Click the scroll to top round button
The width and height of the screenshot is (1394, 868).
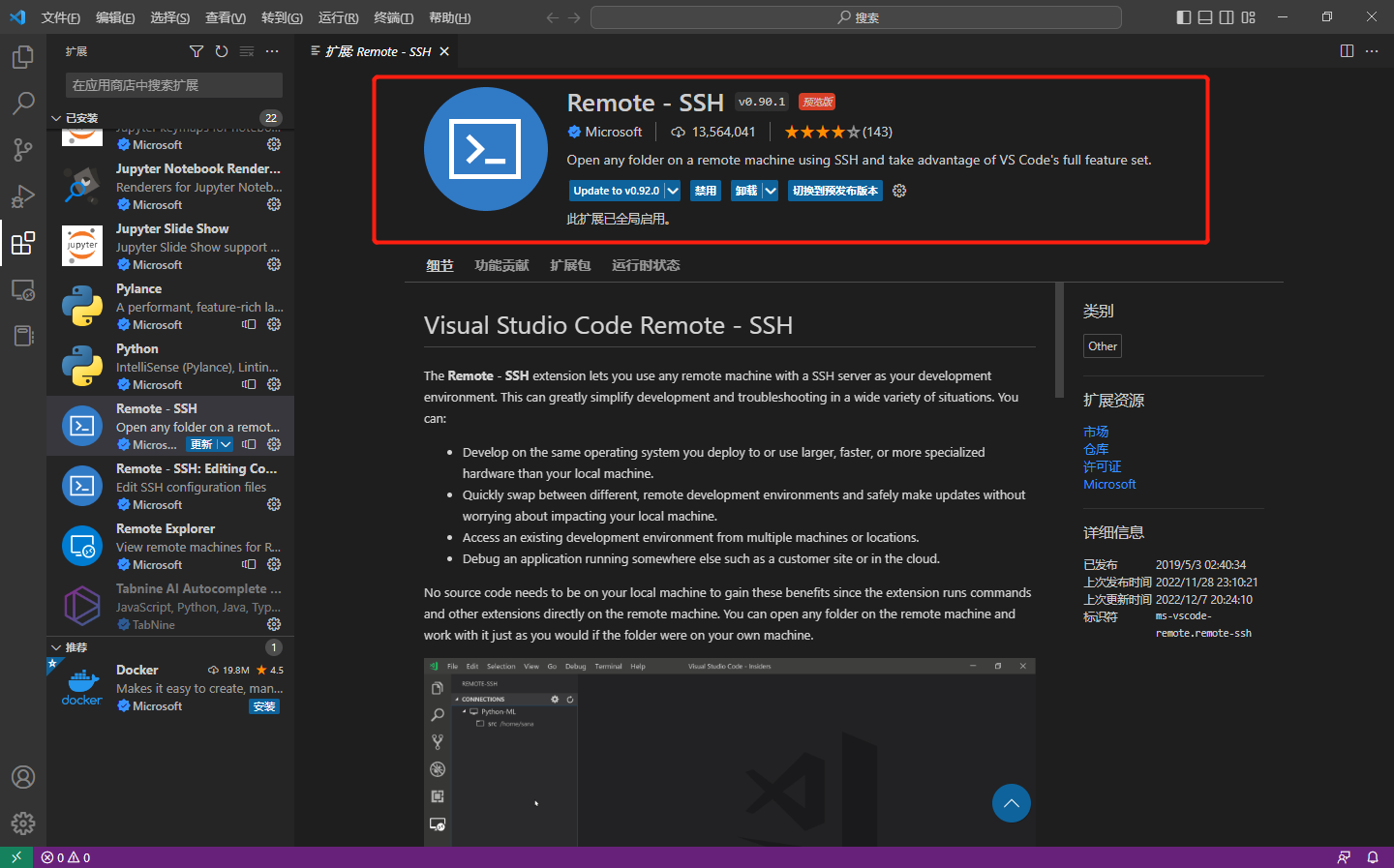tap(1011, 803)
